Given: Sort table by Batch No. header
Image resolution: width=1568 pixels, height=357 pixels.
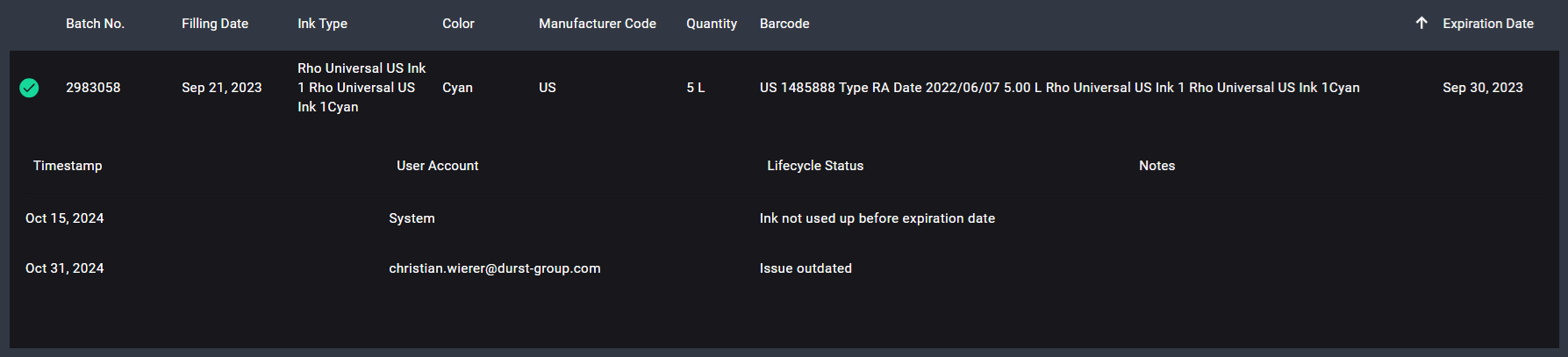Looking at the screenshot, I should click(95, 24).
